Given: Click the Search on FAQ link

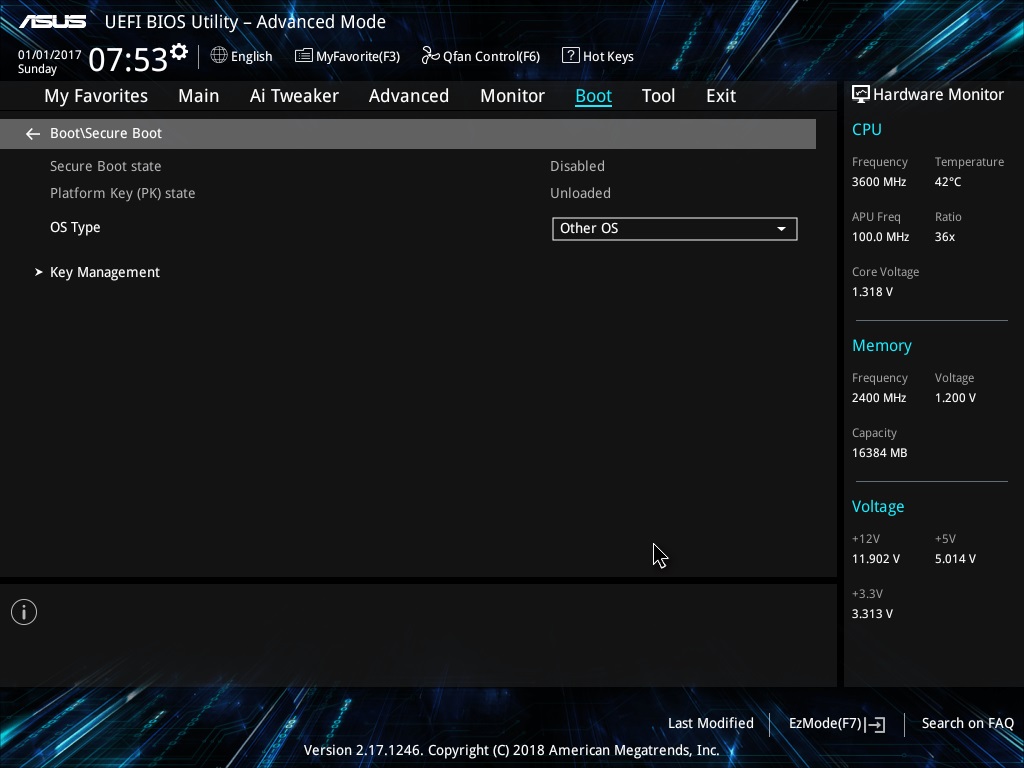Looking at the screenshot, I should coord(967,723).
